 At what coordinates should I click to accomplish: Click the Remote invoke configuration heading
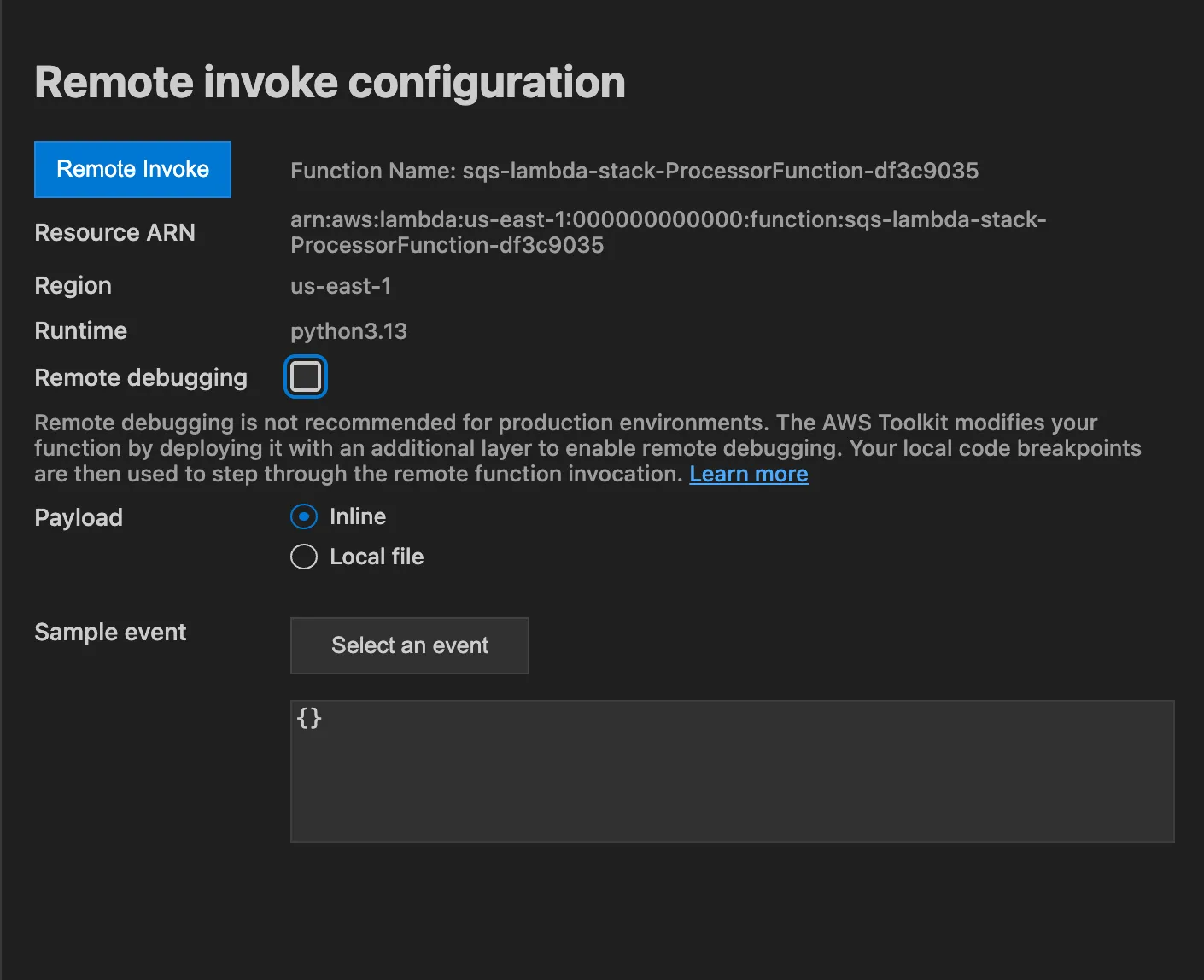(330, 81)
